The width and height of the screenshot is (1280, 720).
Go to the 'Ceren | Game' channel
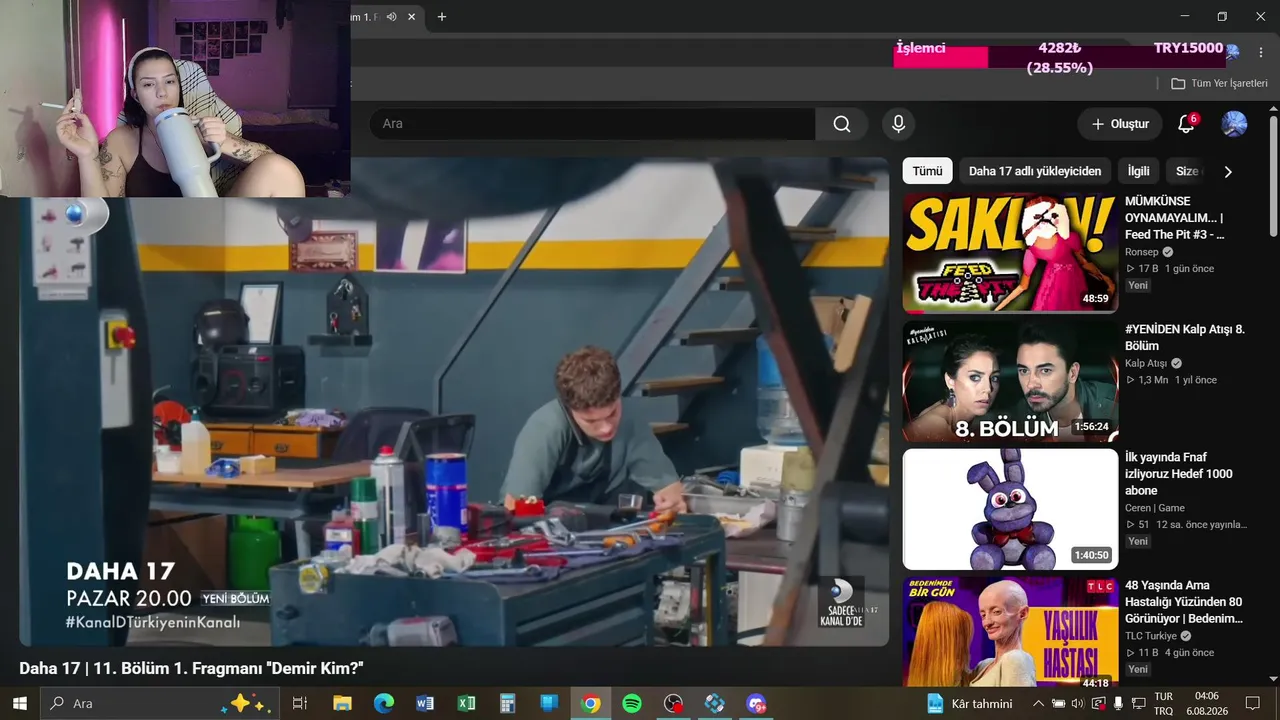(x=1155, y=508)
